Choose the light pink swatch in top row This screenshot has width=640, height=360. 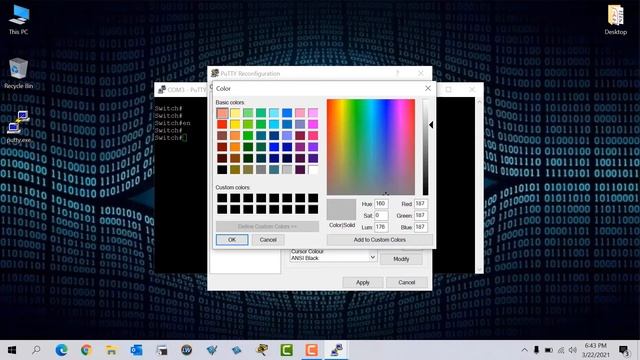click(x=300, y=113)
